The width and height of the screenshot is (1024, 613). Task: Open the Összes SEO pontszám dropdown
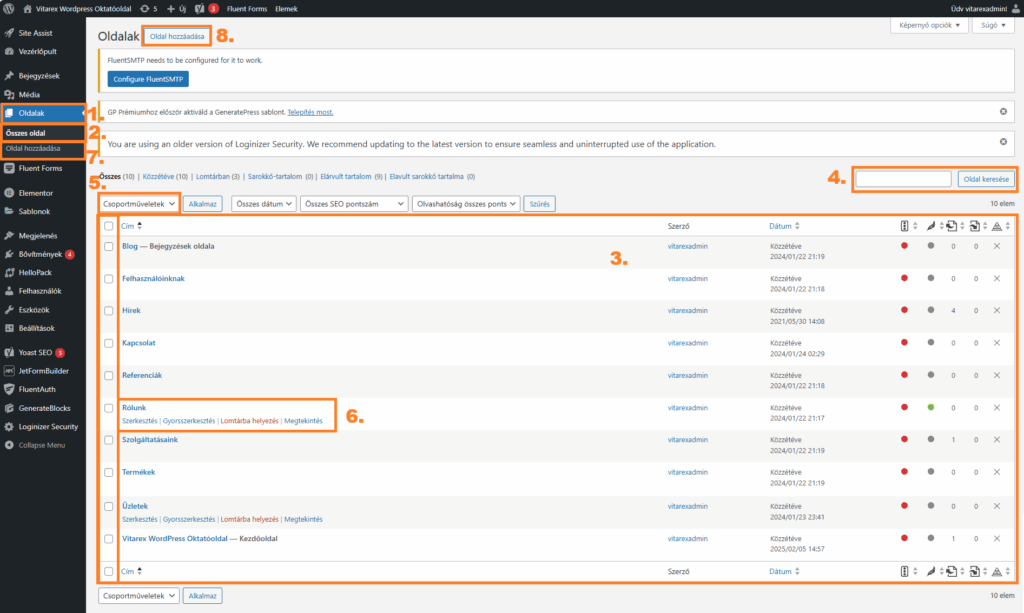[x=352, y=203]
